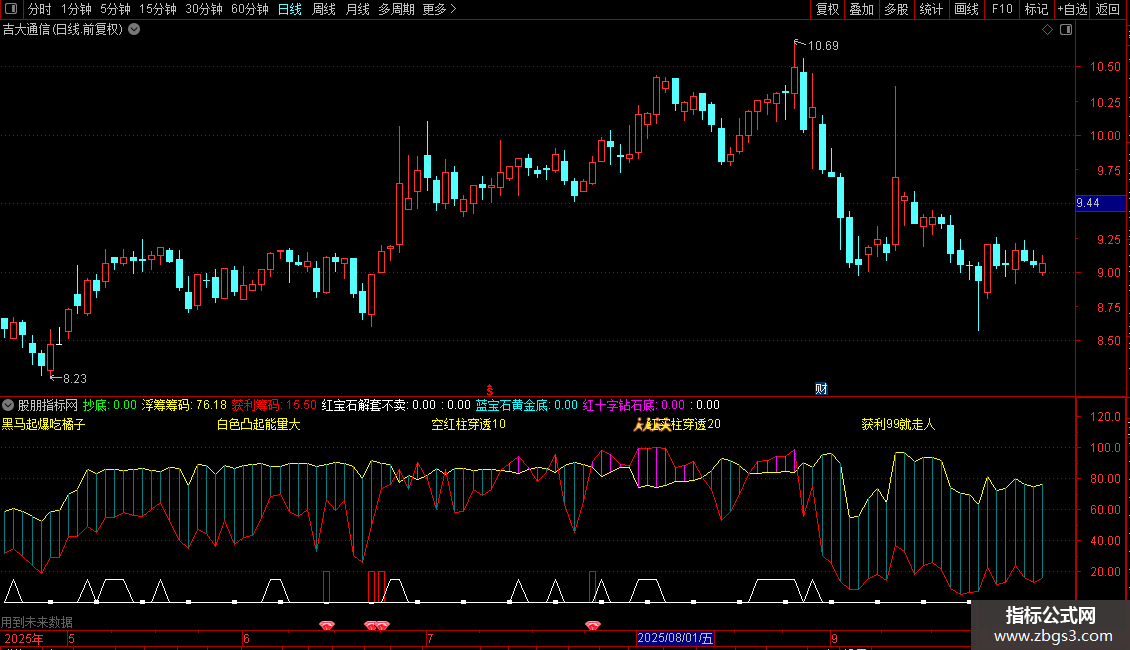Open the 画线 drawing tools

(966, 9)
